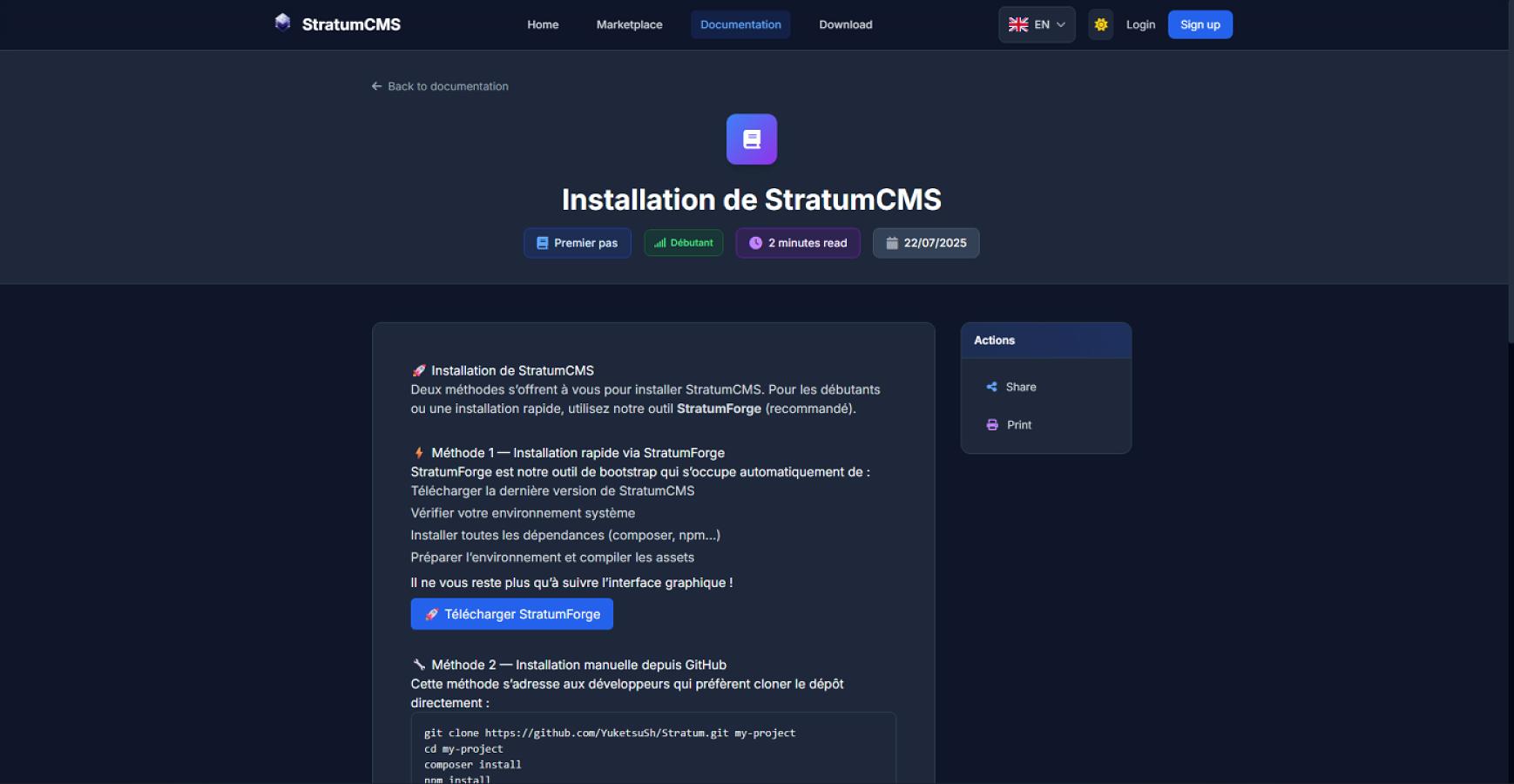Select the Share icon in Actions panel
1514x784 pixels.
pyautogui.click(x=990, y=387)
